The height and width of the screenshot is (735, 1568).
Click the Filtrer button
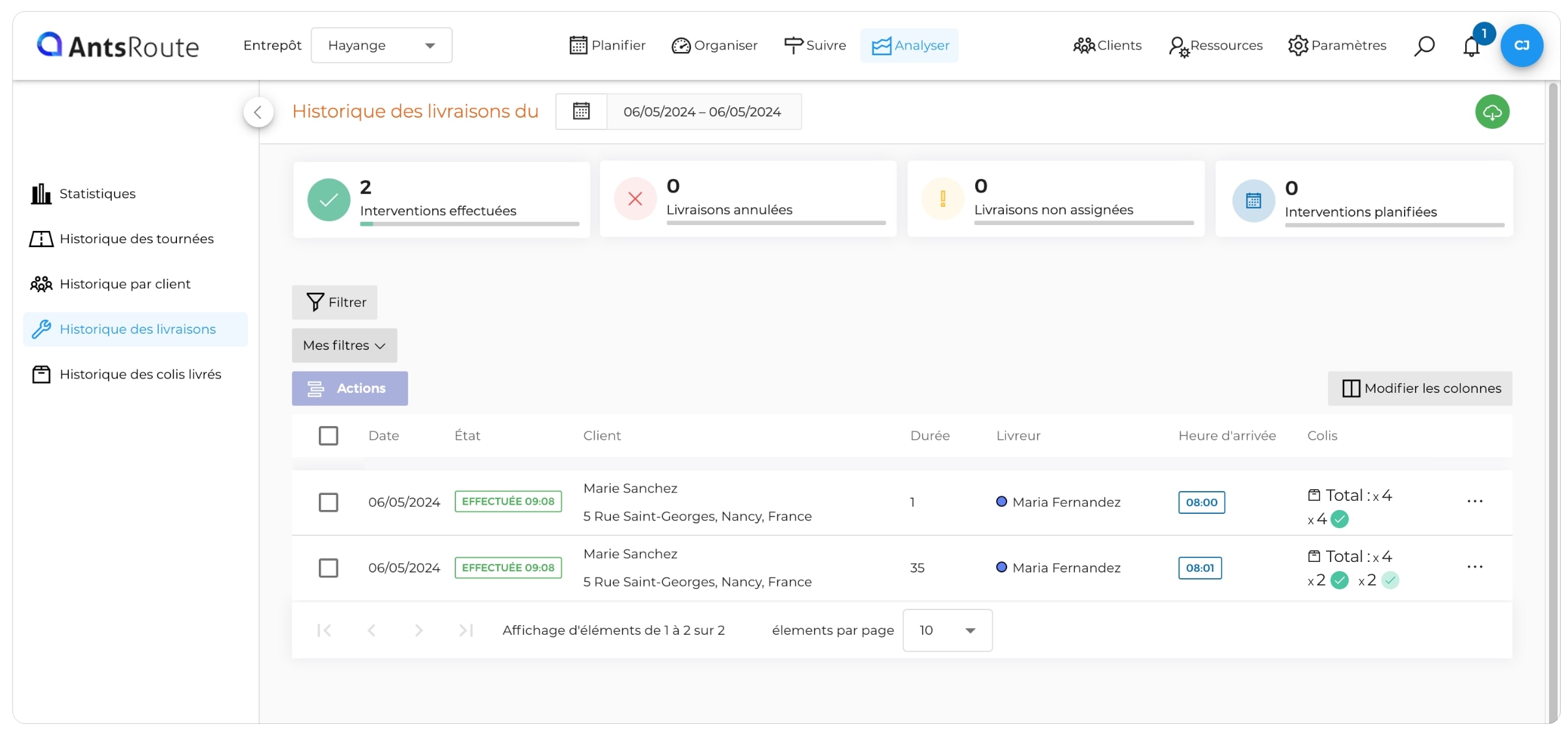coord(334,302)
